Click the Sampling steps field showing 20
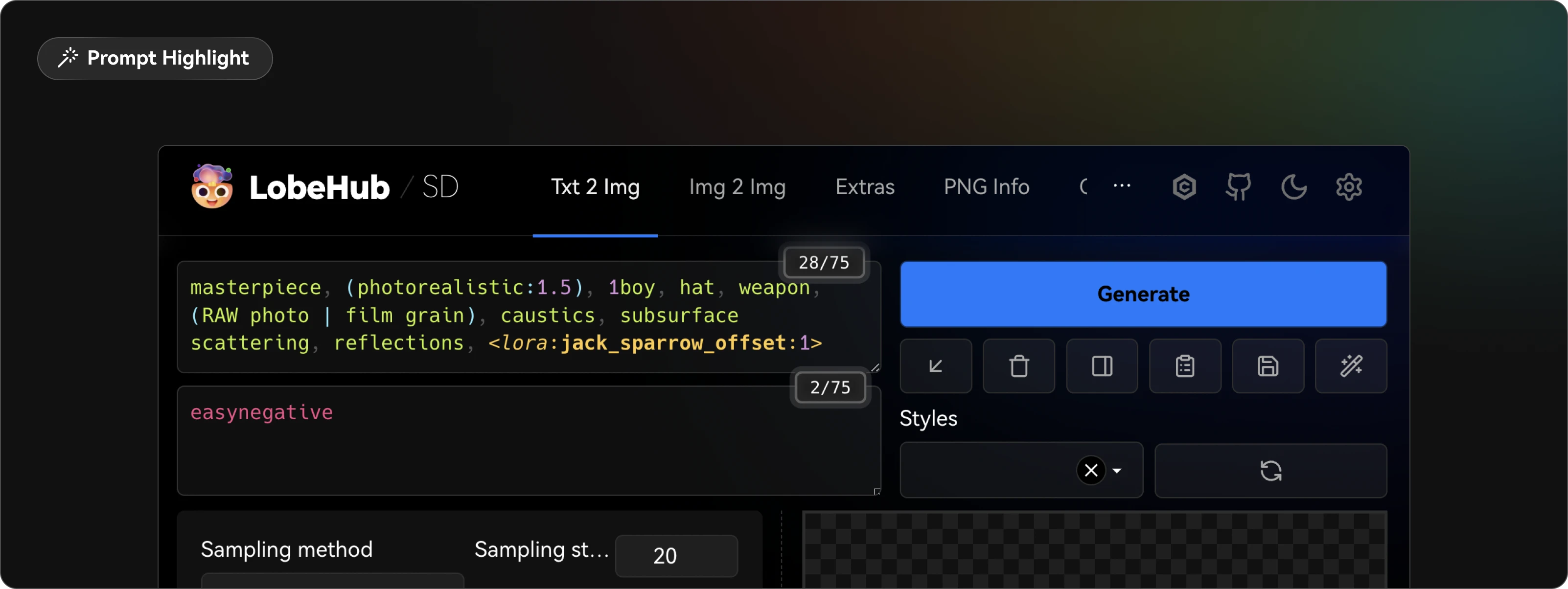Screen dimensions: 1568x589 (x=676, y=556)
